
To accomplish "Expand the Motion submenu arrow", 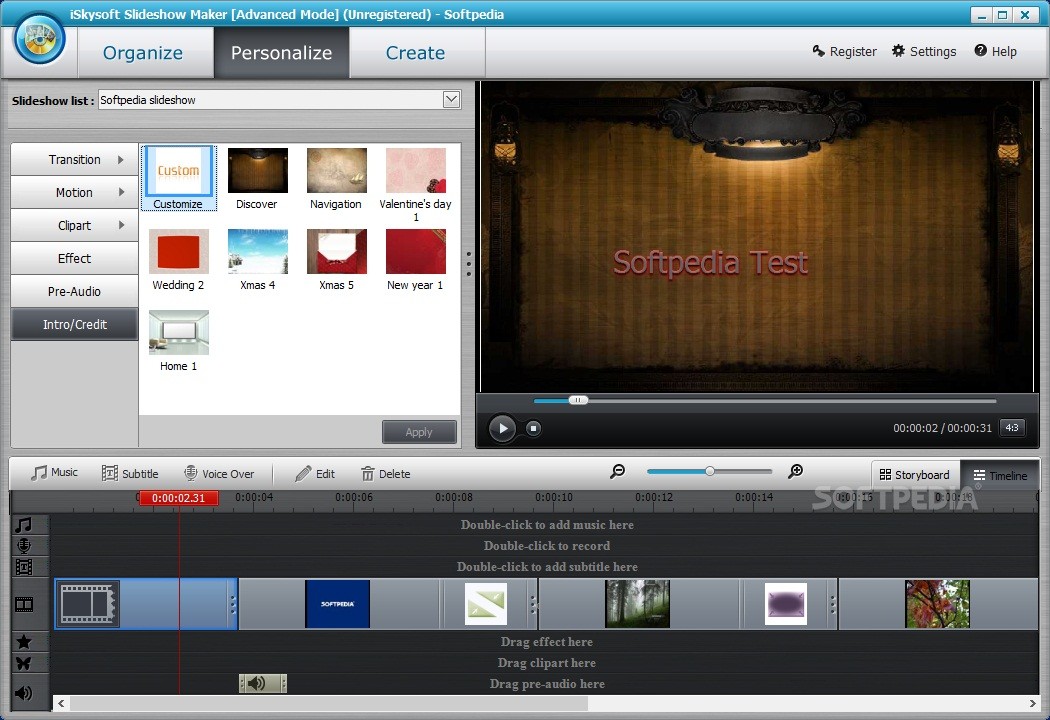I will (x=121, y=192).
